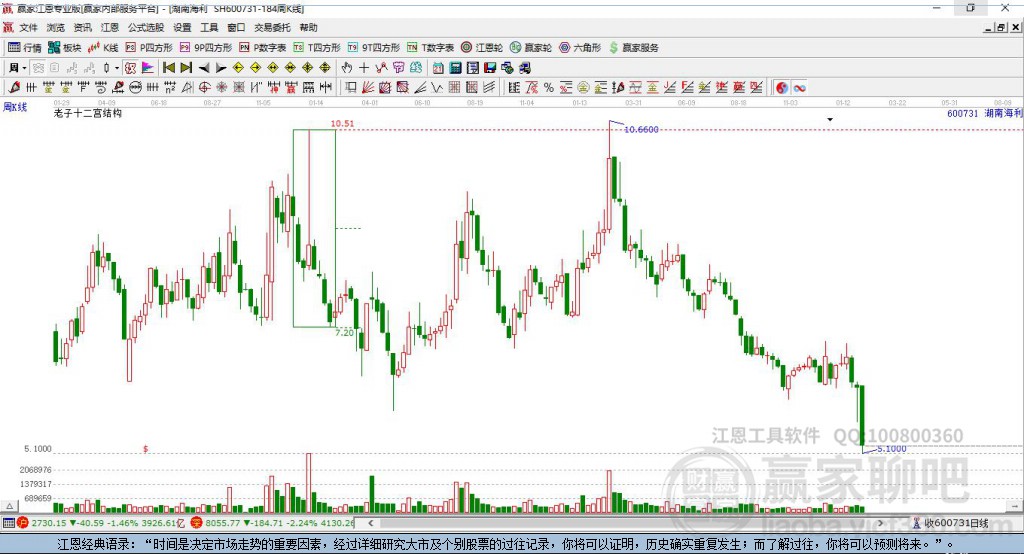This screenshot has height=554, width=1024.
Task: Click the red 深 index badge
Action: click(197, 523)
